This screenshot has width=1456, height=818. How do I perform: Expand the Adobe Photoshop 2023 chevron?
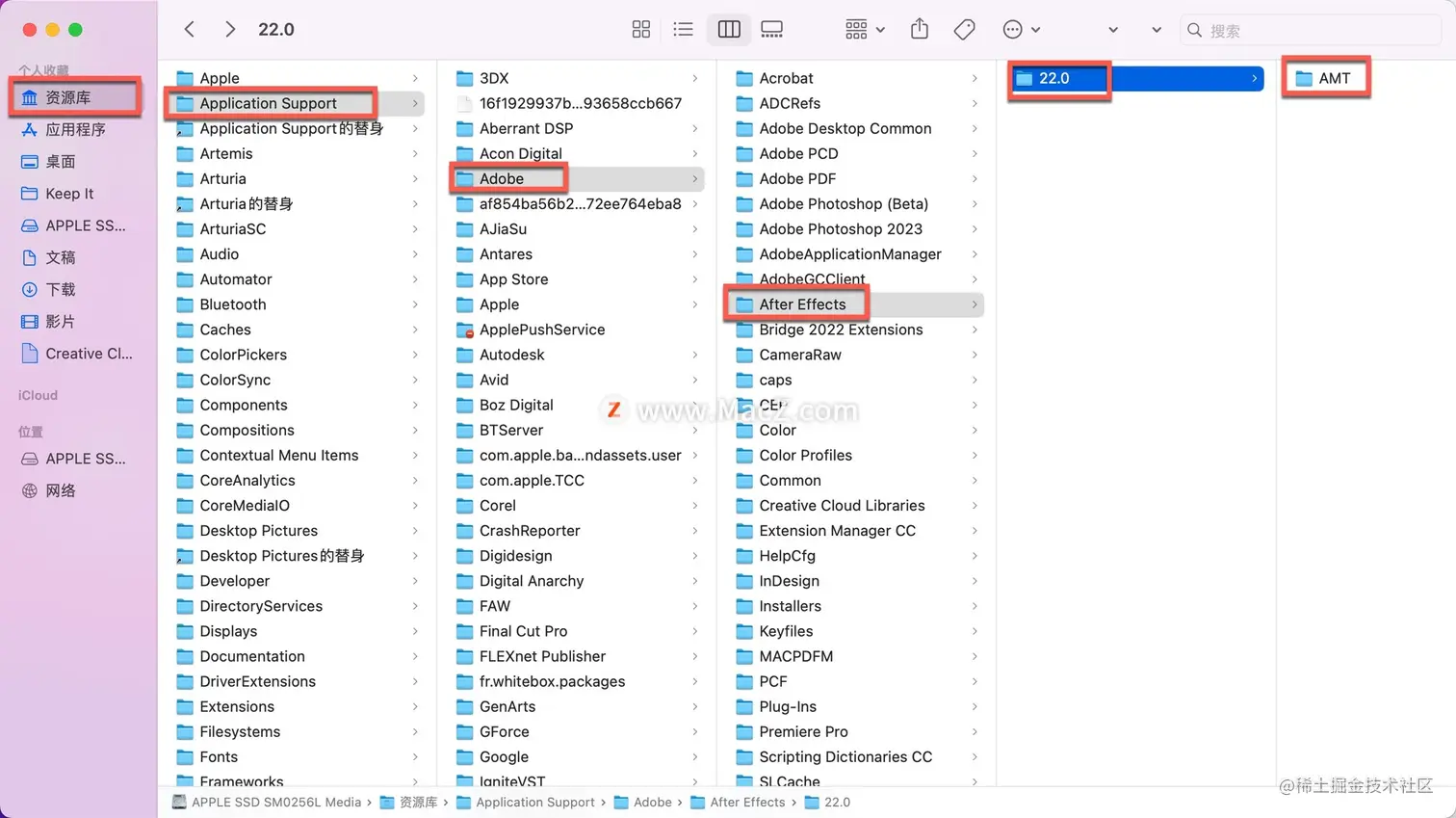pyautogui.click(x=975, y=229)
